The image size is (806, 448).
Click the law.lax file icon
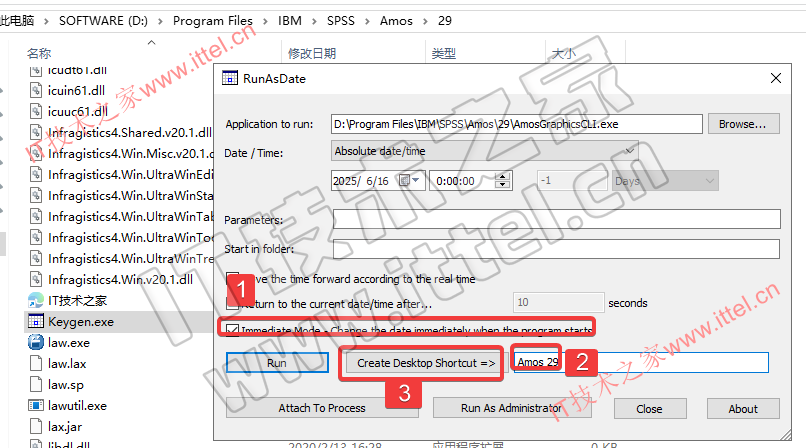click(35, 364)
